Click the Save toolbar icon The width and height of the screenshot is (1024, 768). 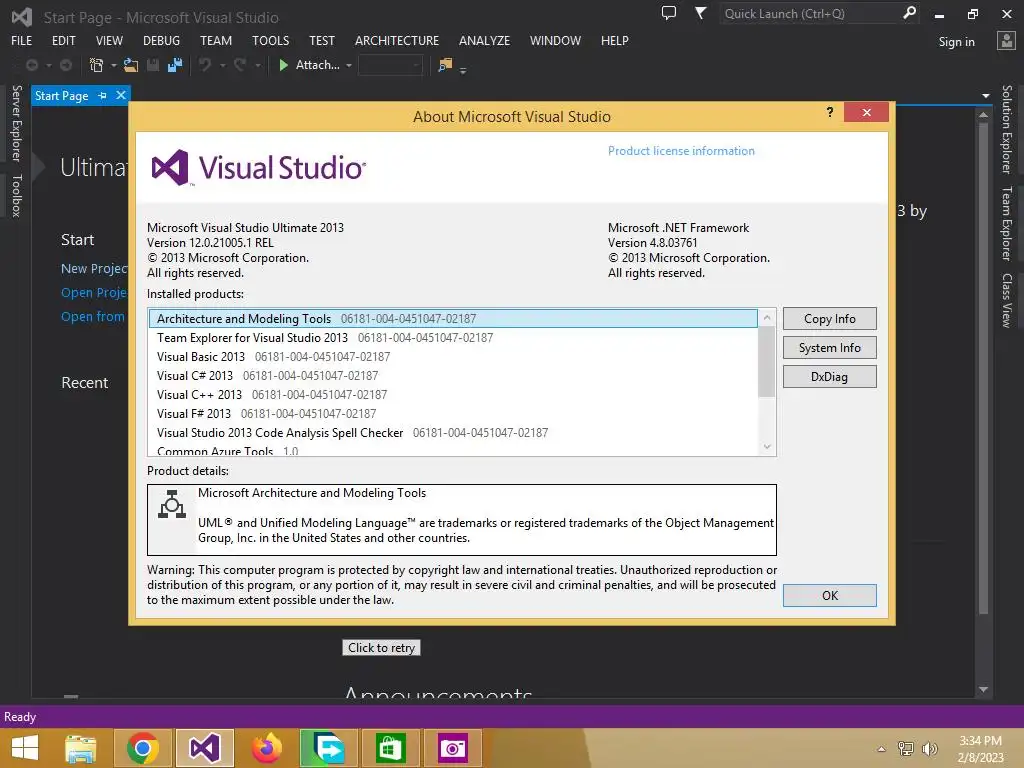153,65
